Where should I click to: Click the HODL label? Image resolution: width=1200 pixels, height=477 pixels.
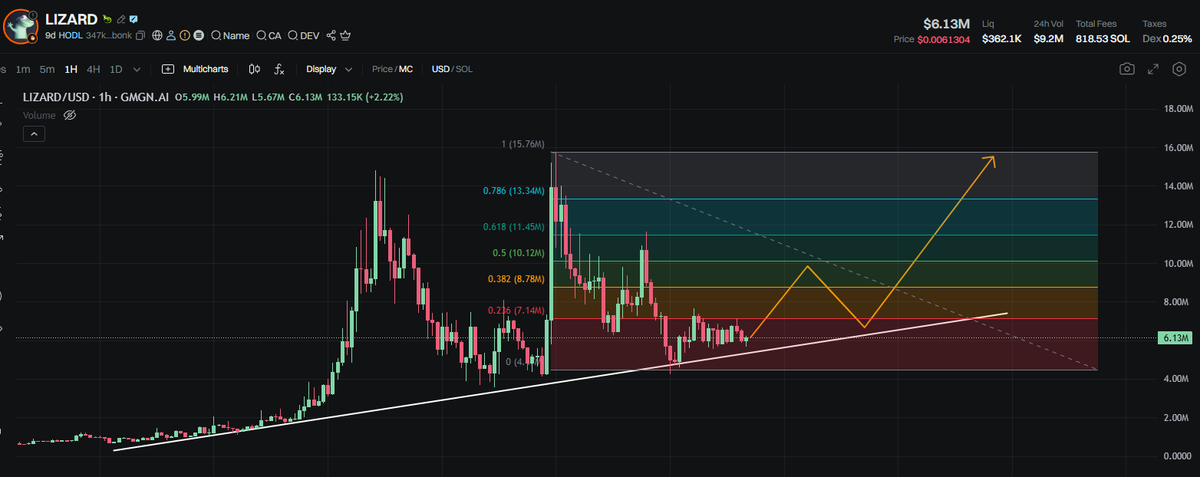point(70,35)
